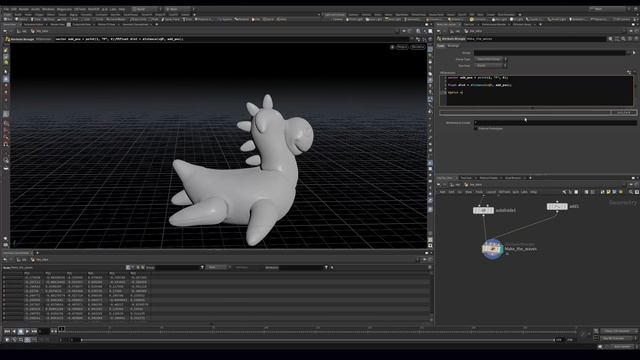640x360 pixels.
Task: Open the desktop Build selector dropdown
Action: click(146, 9)
